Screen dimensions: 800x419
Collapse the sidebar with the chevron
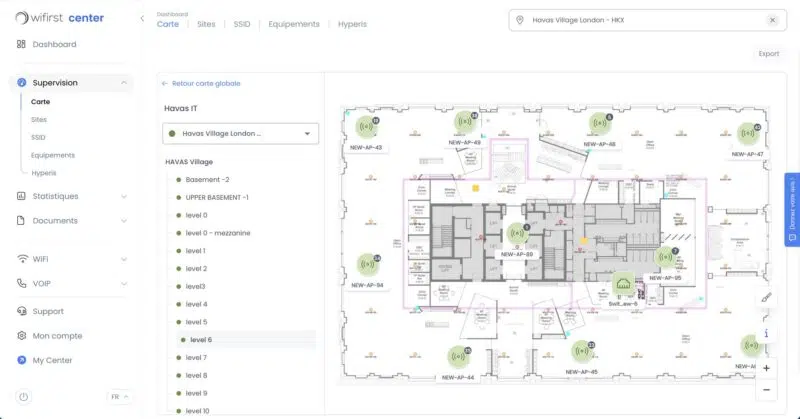(142, 18)
